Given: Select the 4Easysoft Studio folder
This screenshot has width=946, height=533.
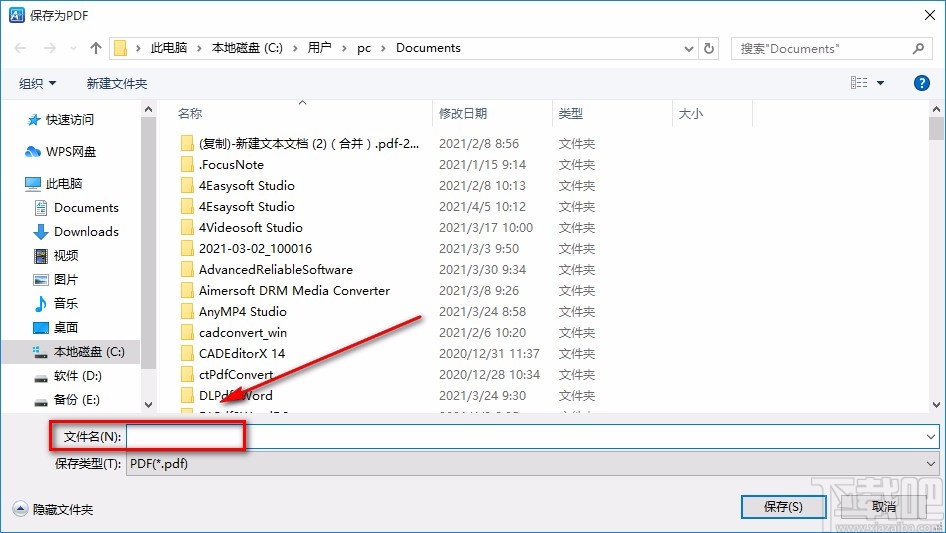Looking at the screenshot, I should click(x=238, y=185).
